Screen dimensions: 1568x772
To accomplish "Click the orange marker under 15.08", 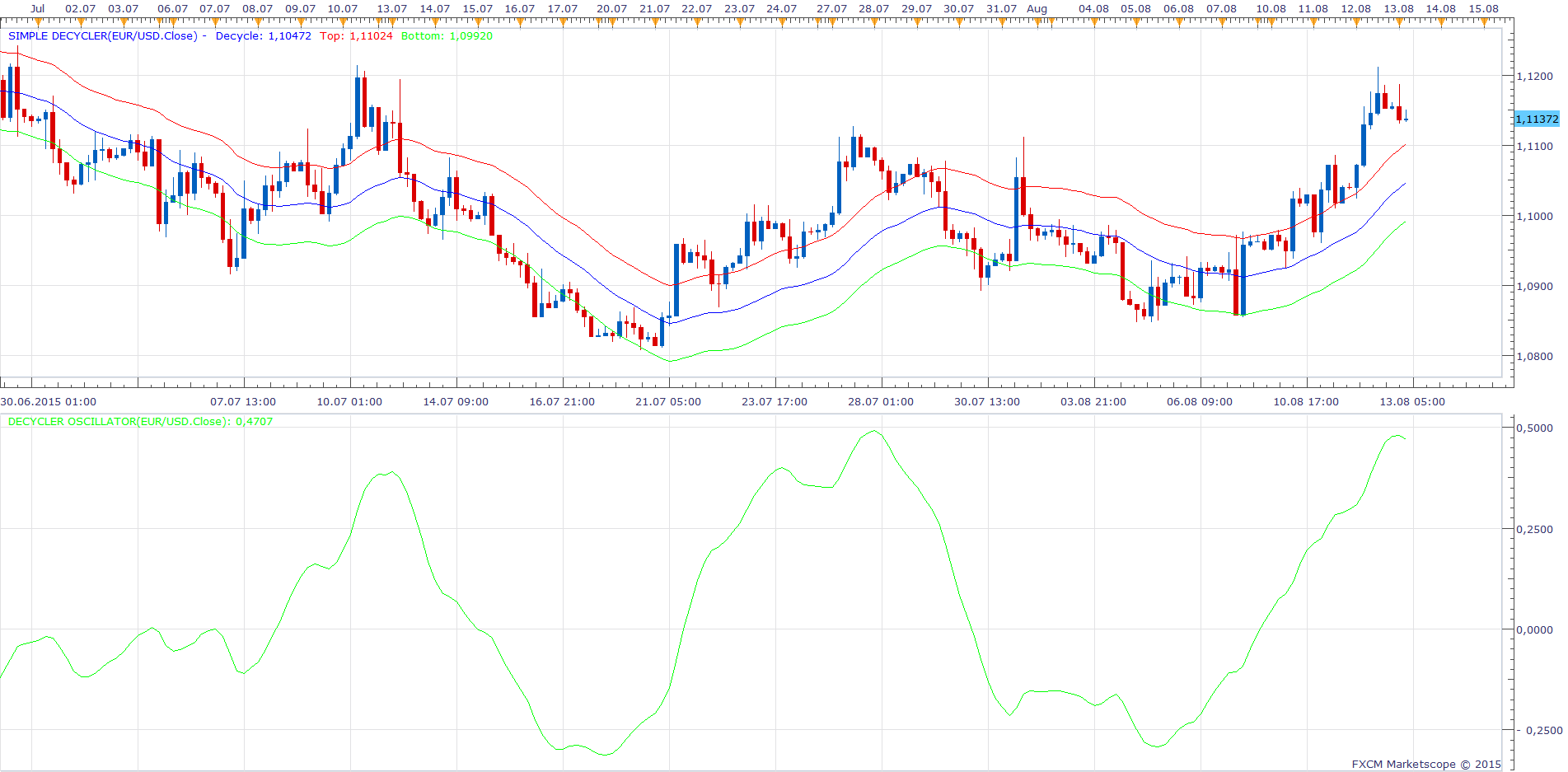I will point(1484,22).
